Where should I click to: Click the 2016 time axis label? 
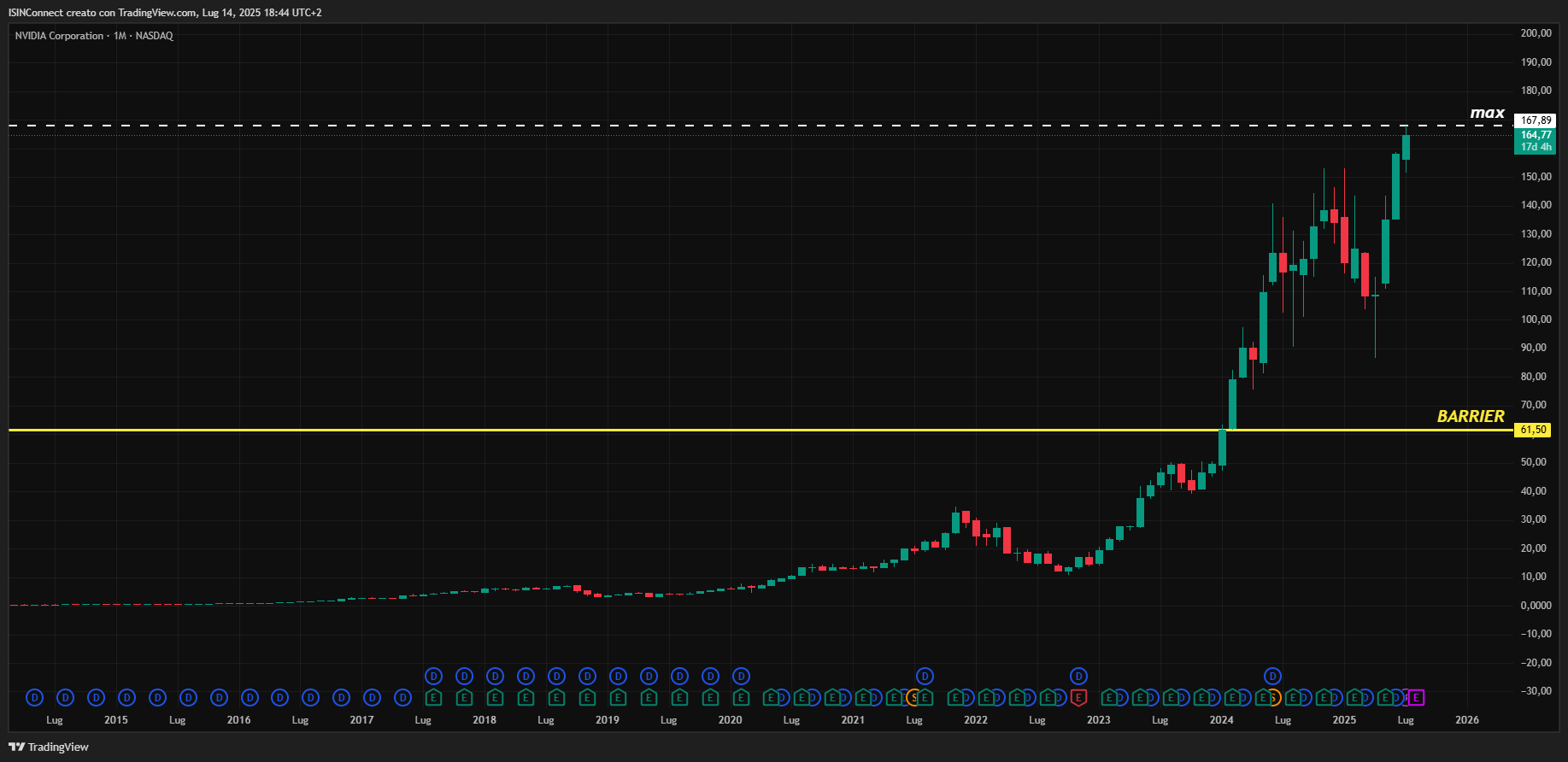(x=239, y=720)
